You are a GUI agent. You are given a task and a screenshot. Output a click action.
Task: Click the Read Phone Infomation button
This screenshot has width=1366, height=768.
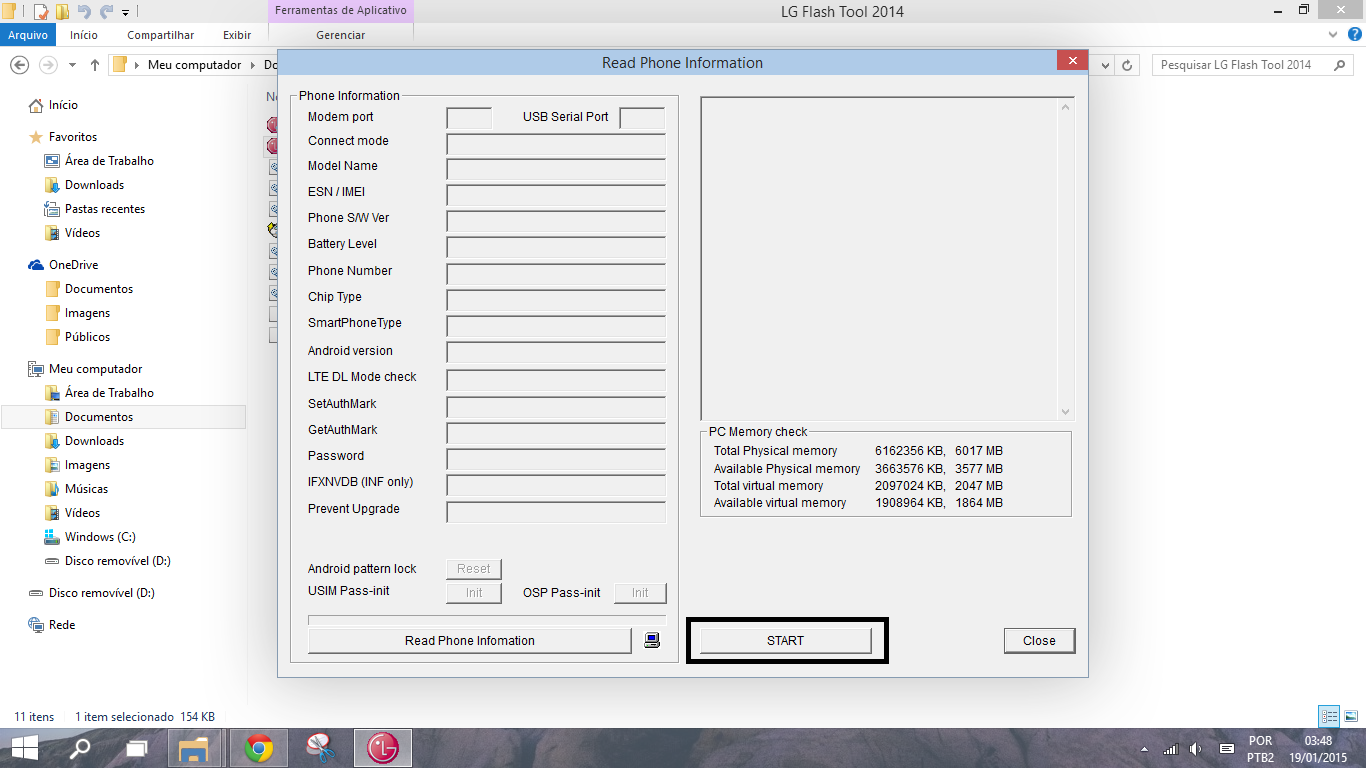[x=470, y=640]
